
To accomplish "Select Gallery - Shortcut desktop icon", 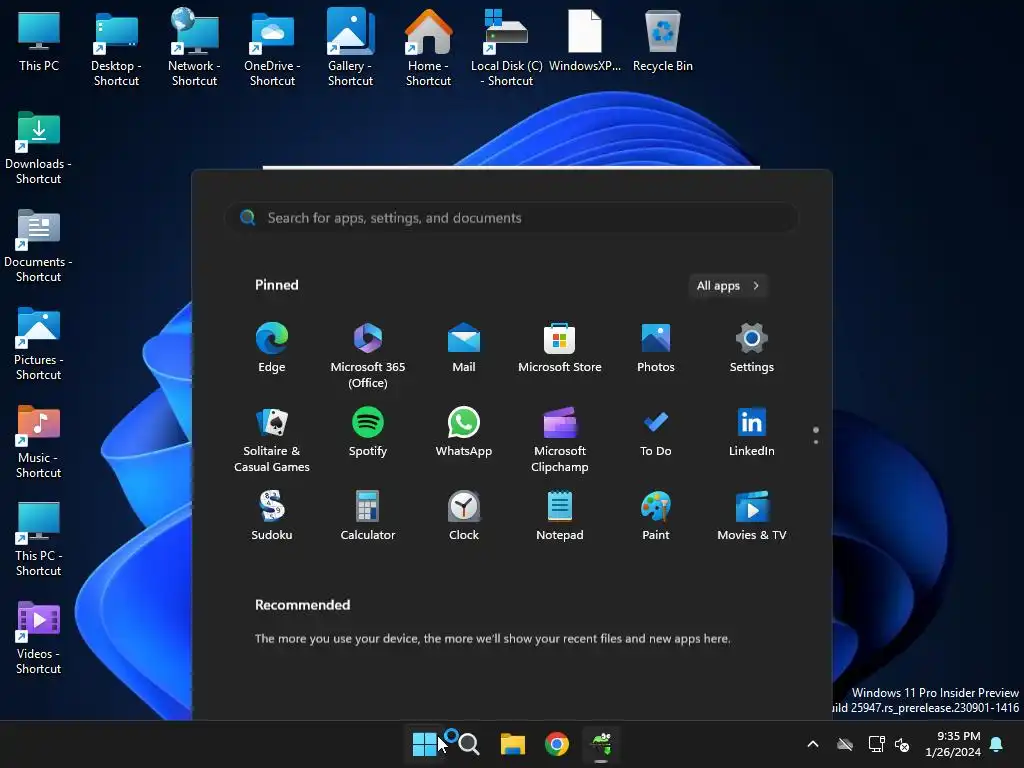I will point(351,48).
